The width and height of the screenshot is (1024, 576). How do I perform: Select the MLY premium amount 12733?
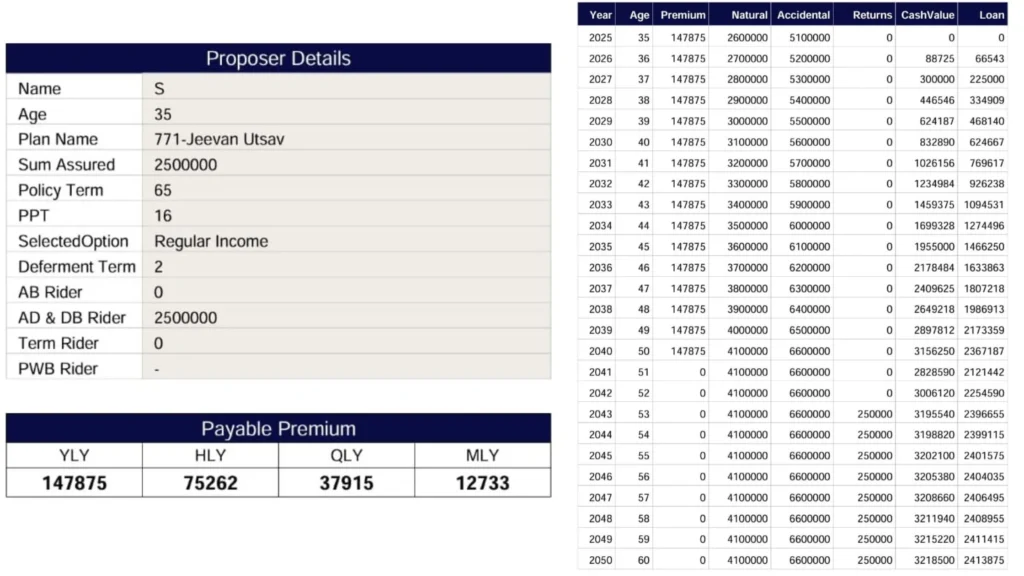pyautogui.click(x=482, y=483)
